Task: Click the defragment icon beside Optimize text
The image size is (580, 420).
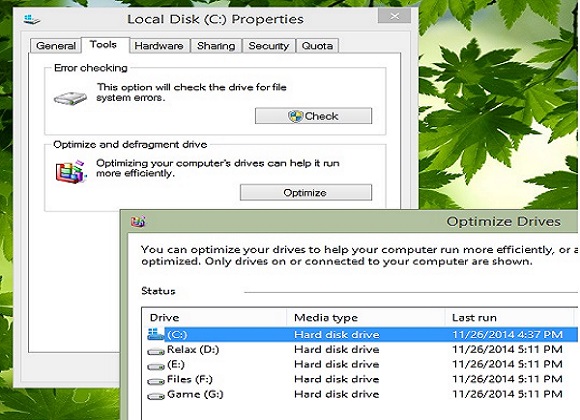Action: pos(71,171)
